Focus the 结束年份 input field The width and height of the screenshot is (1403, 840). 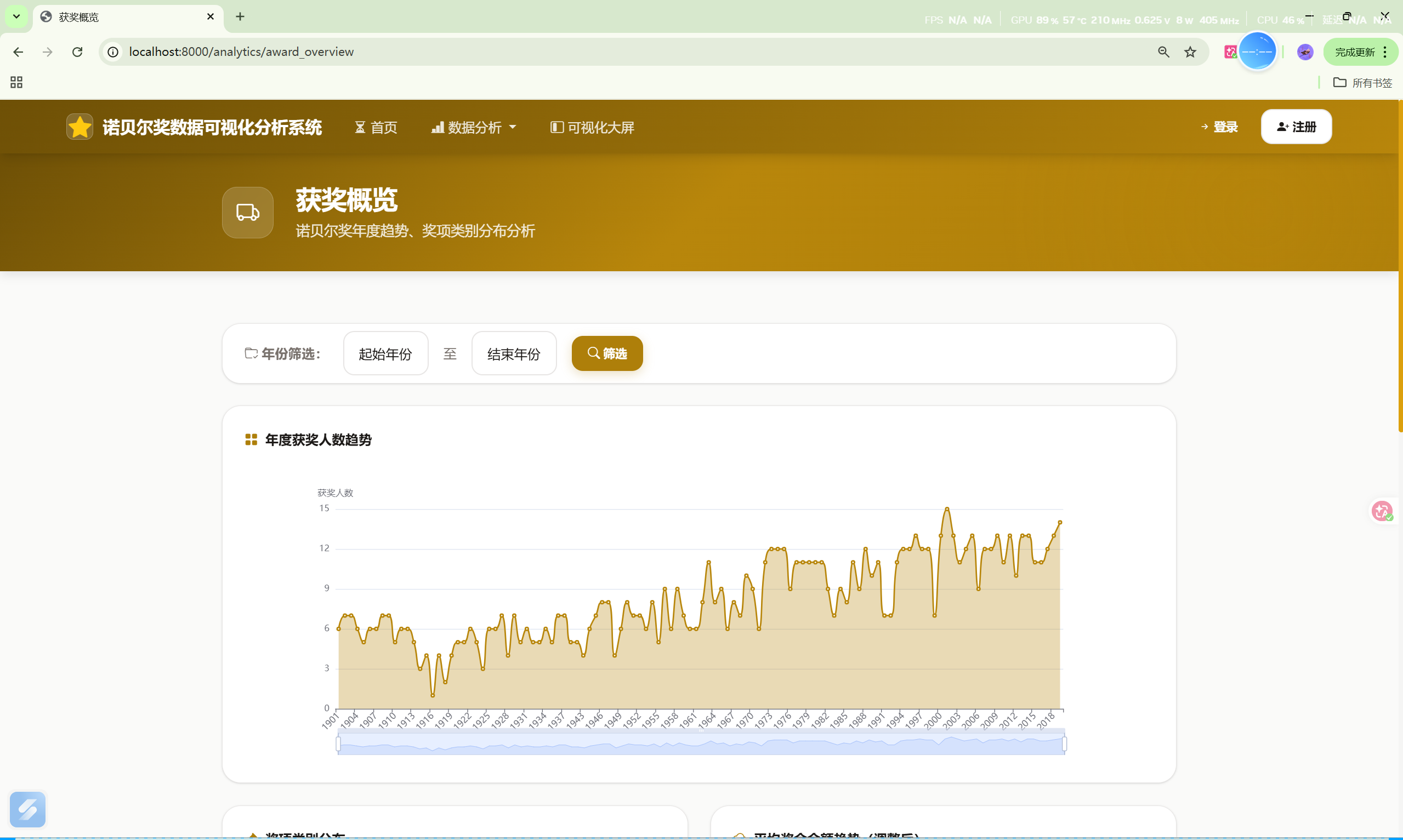514,354
